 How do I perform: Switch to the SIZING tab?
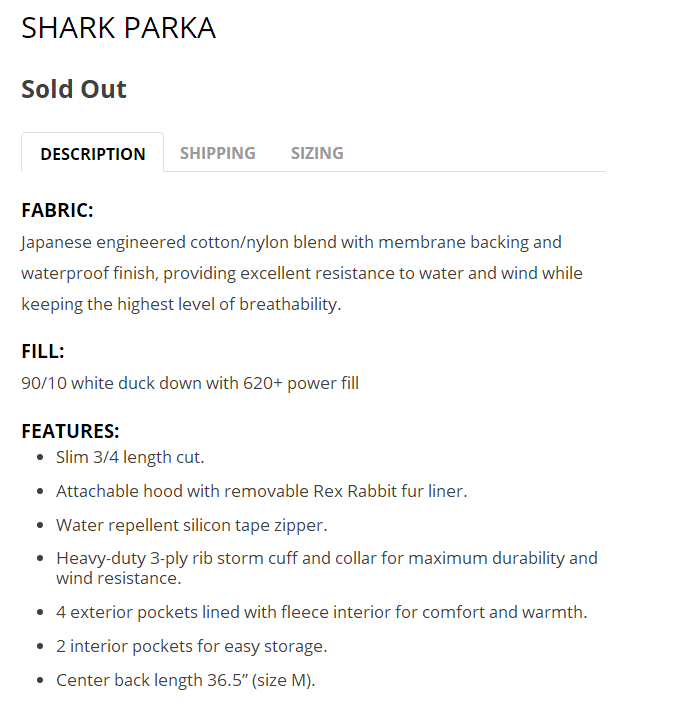pos(317,153)
